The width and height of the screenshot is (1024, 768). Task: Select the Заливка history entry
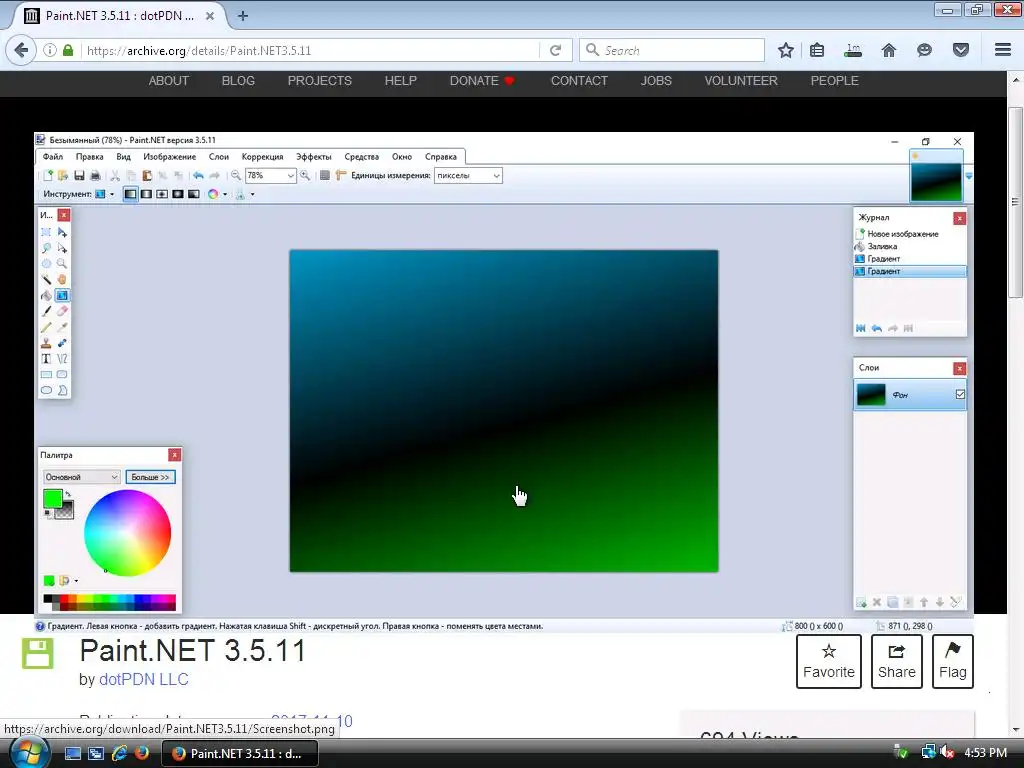(910, 246)
